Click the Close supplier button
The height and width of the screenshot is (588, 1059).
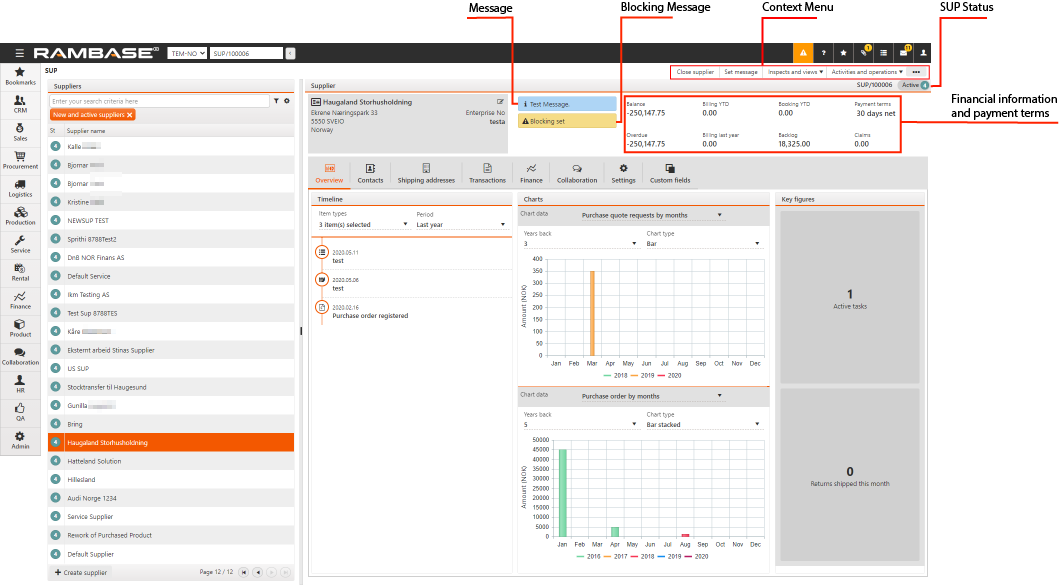695,72
